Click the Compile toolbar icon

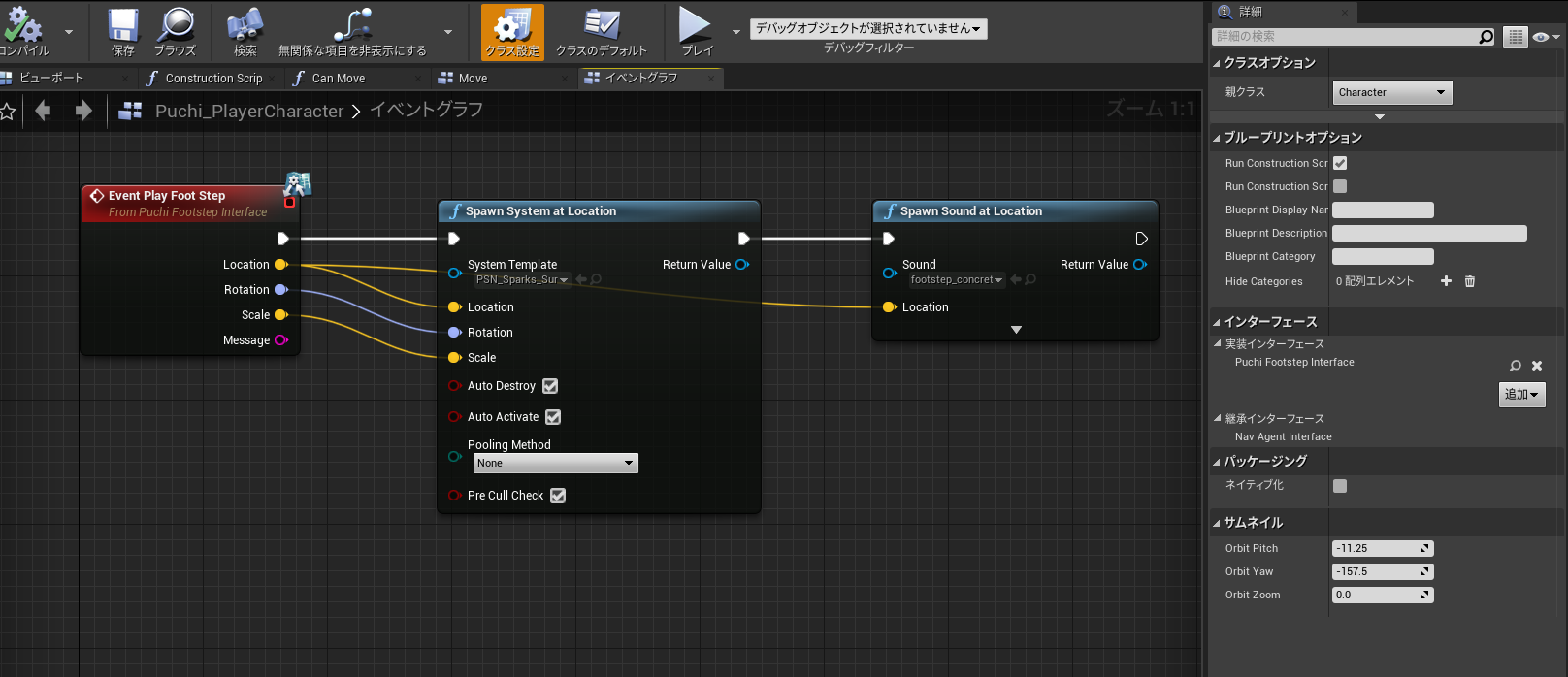coord(23,26)
